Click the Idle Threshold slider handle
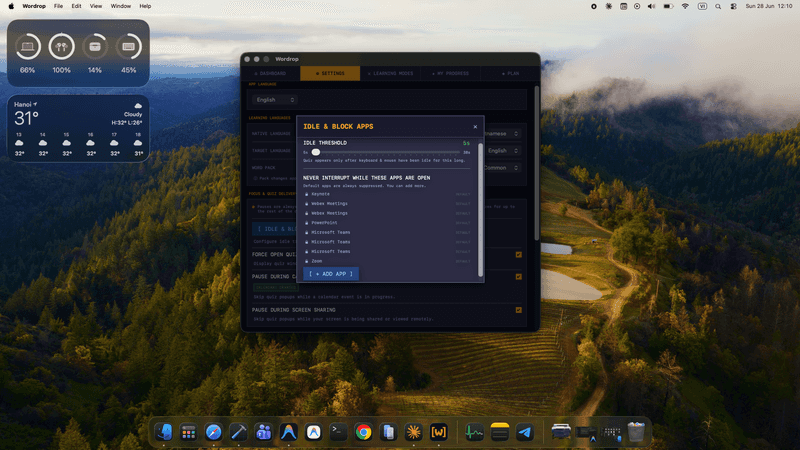The width and height of the screenshot is (800, 450). (x=316, y=152)
